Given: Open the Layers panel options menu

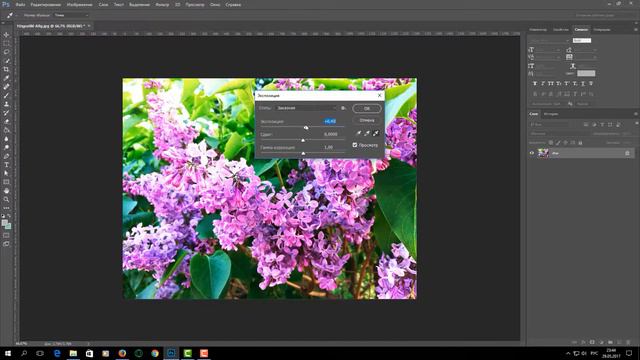Looking at the screenshot, I should coord(636,114).
